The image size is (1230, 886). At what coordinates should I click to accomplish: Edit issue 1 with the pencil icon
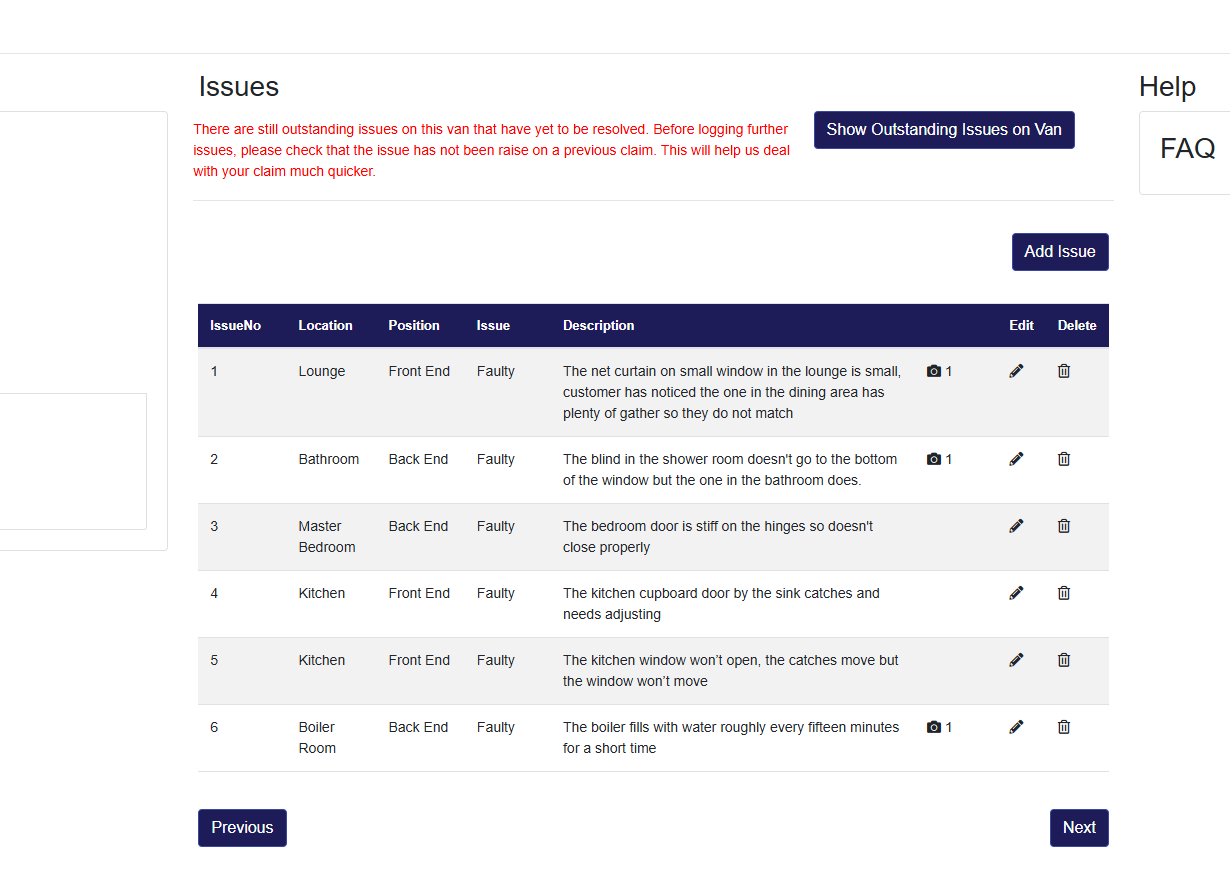pos(1016,371)
